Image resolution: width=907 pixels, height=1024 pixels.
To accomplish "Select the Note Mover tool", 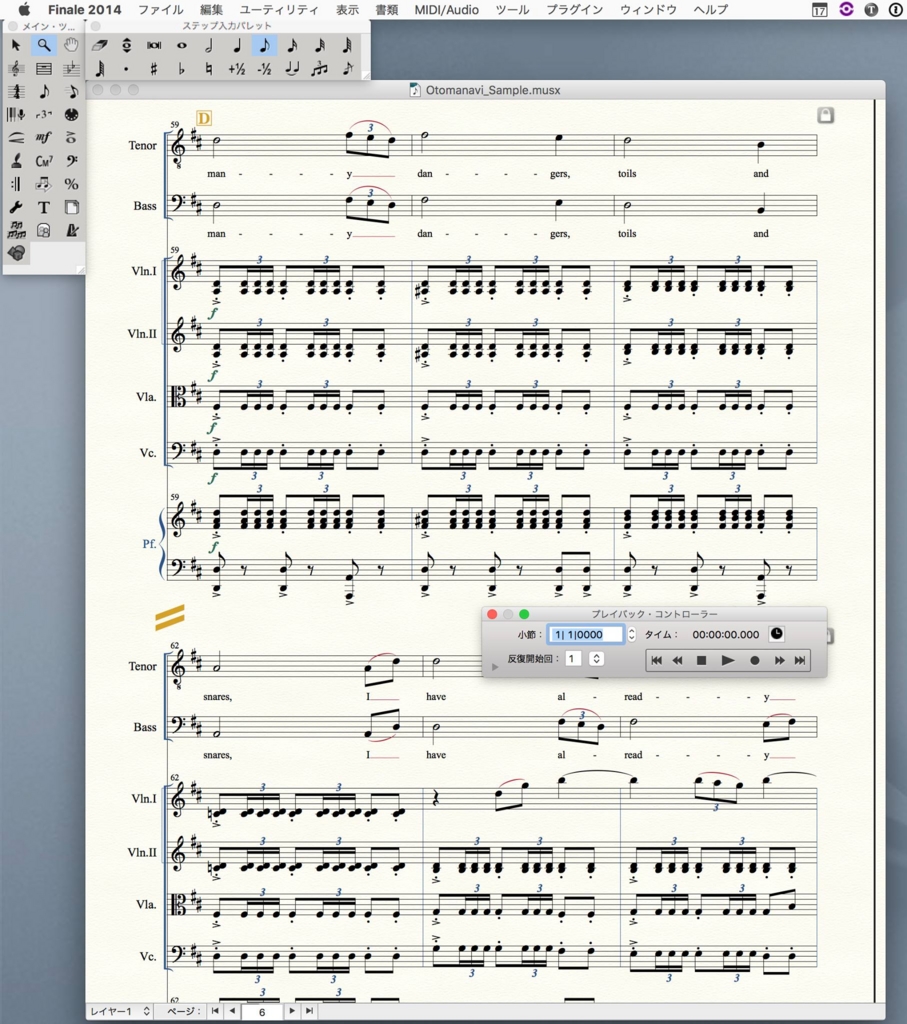I will click(44, 184).
